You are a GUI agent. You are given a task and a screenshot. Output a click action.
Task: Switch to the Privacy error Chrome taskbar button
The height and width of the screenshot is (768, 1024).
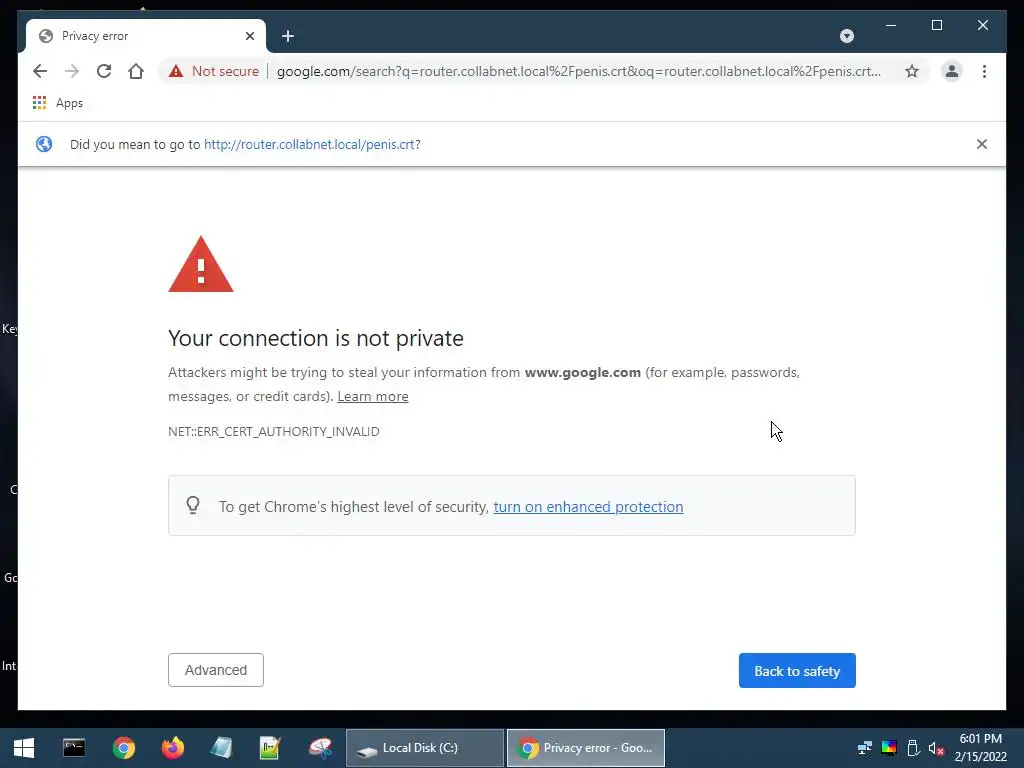pos(586,748)
